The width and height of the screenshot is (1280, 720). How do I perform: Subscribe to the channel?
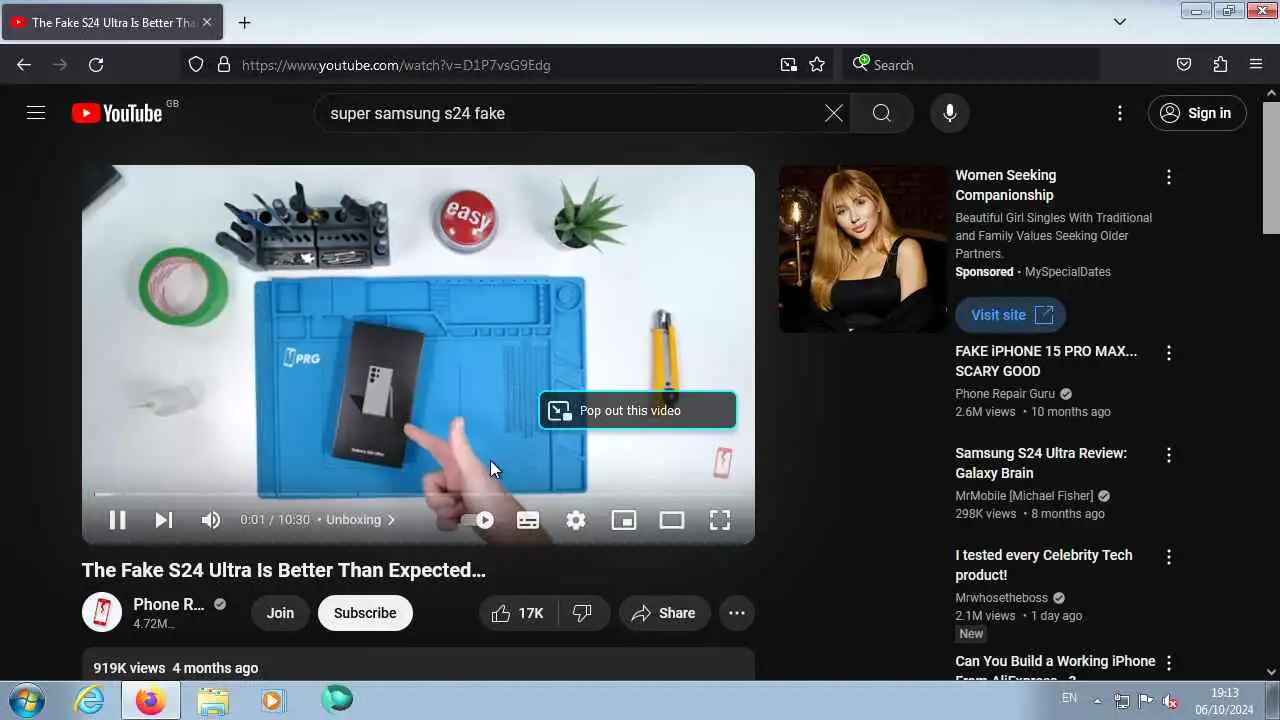365,613
